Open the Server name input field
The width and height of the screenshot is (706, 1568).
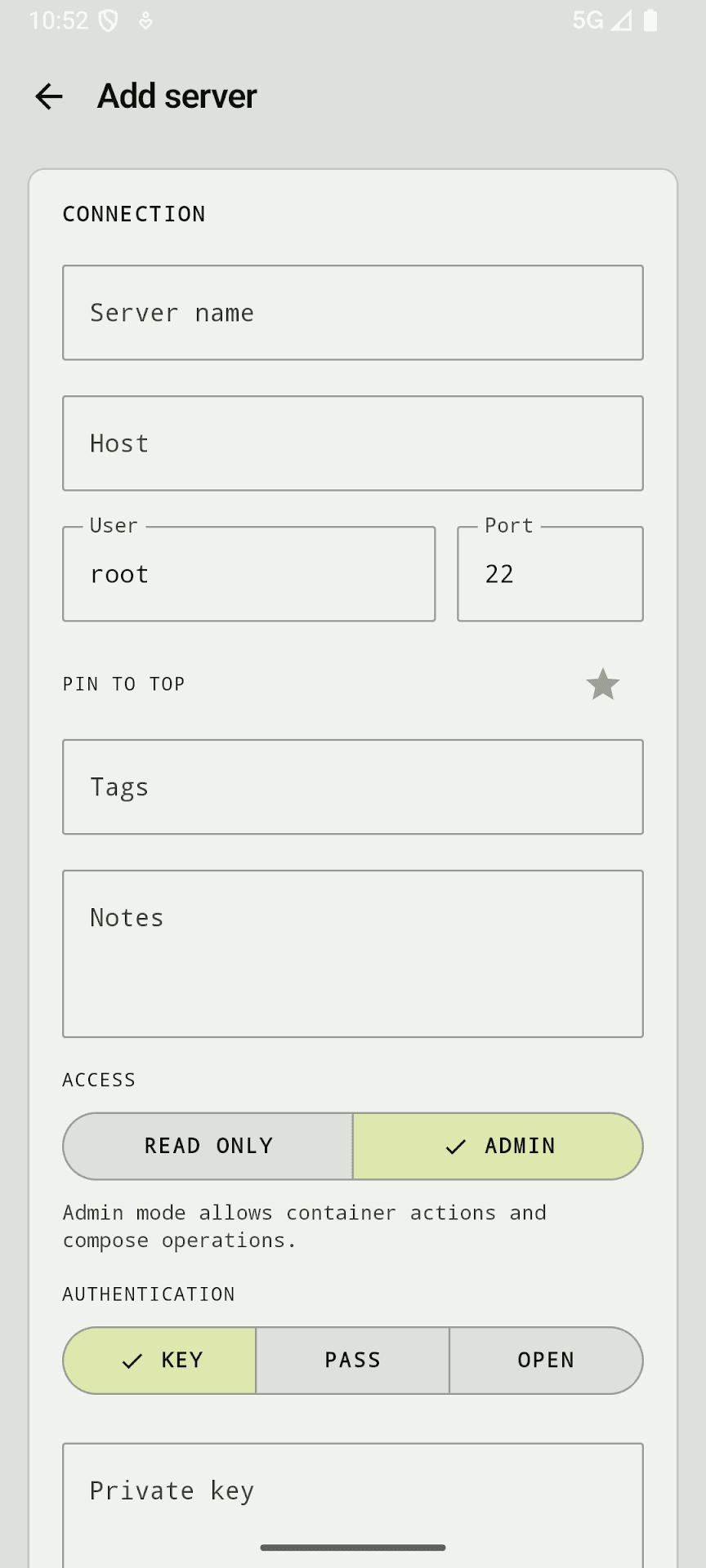[x=352, y=313]
